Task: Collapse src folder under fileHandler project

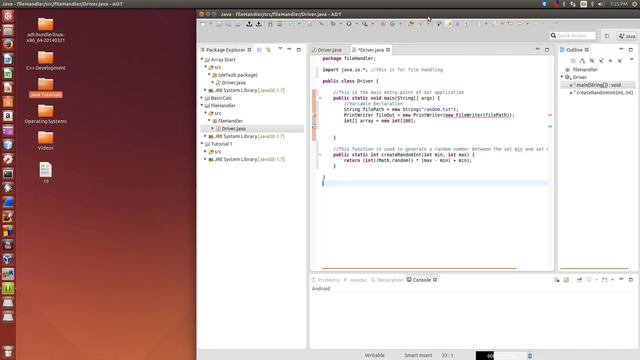Action: 206,113
